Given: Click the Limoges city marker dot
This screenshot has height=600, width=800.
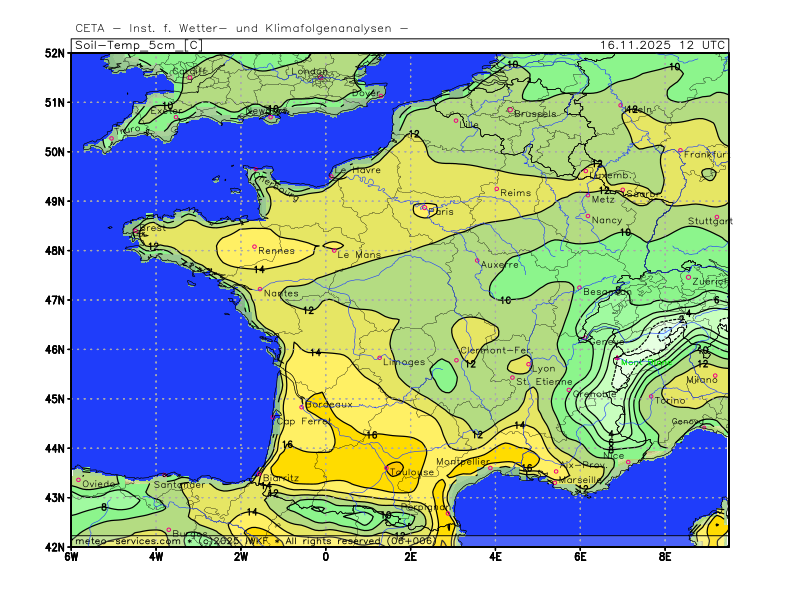Looking at the screenshot, I should coord(379,357).
